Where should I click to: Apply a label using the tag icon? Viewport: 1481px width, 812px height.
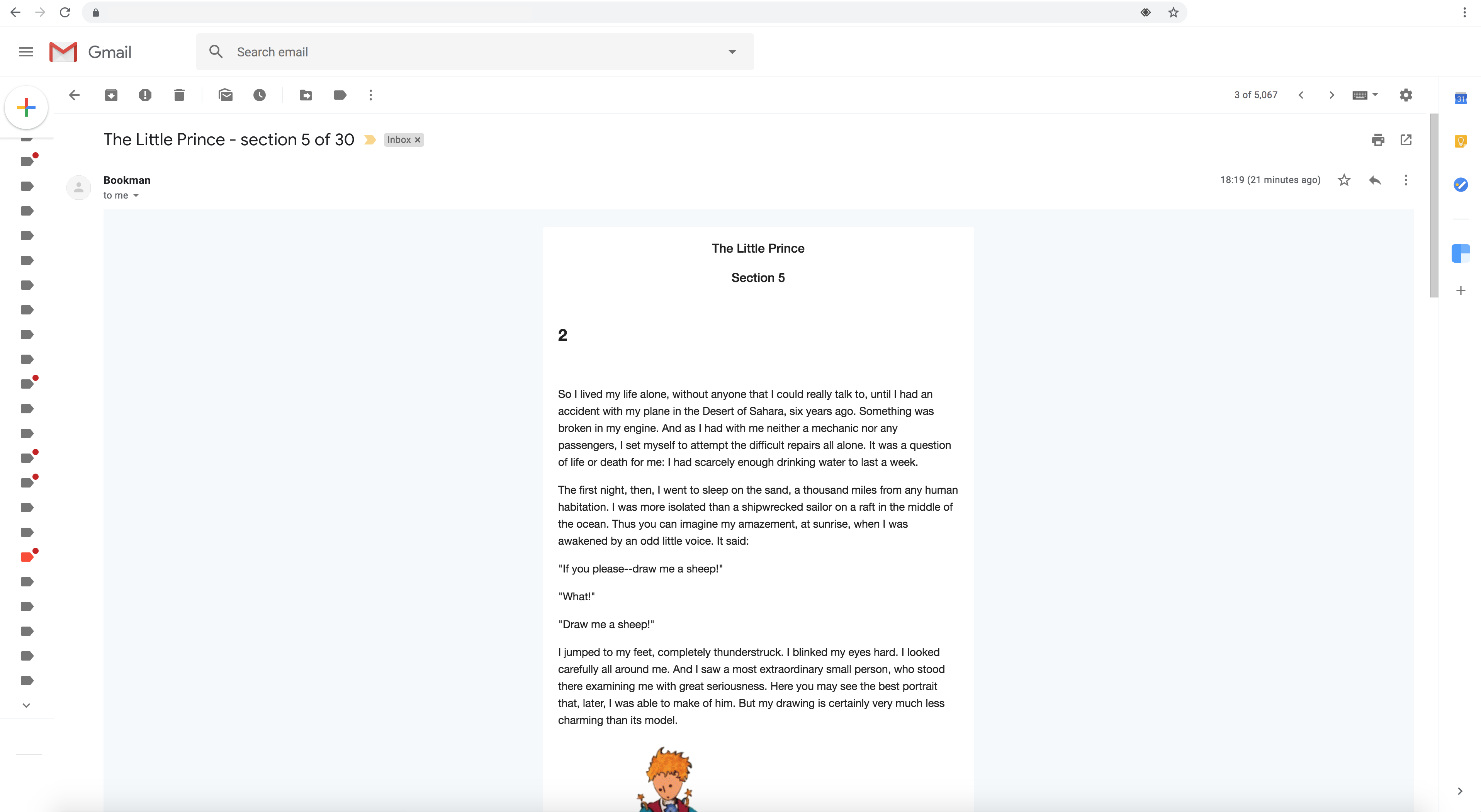point(340,95)
